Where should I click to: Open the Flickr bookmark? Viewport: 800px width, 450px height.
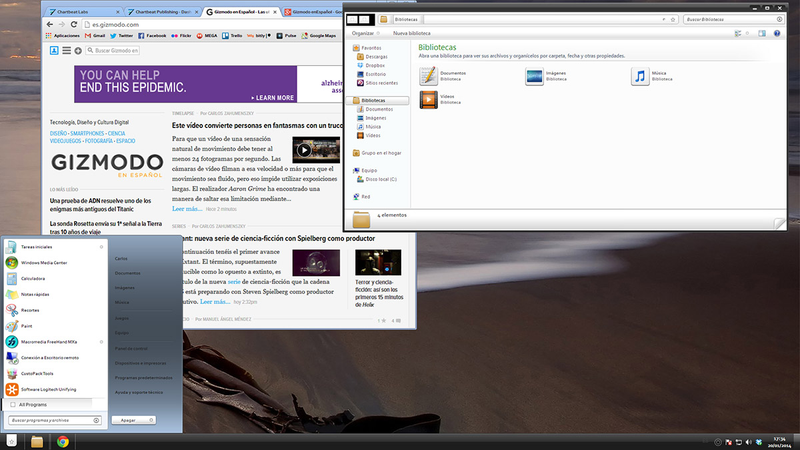coord(181,36)
